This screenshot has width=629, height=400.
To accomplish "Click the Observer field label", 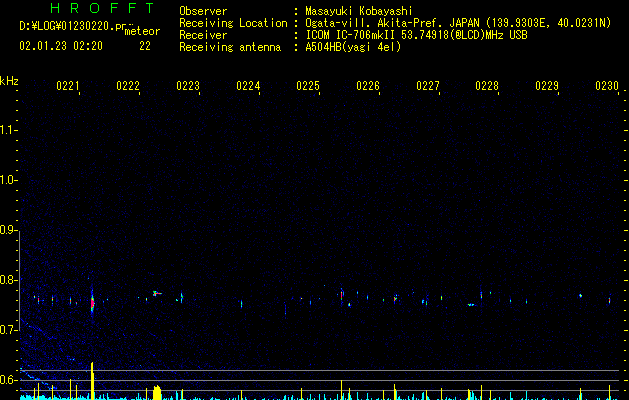I will coord(203,11).
